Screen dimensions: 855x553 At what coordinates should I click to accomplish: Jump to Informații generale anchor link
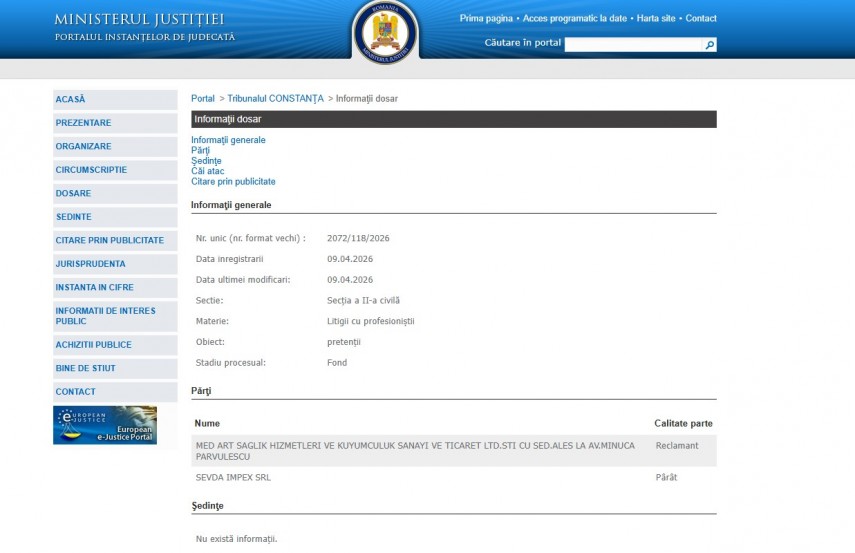228,140
